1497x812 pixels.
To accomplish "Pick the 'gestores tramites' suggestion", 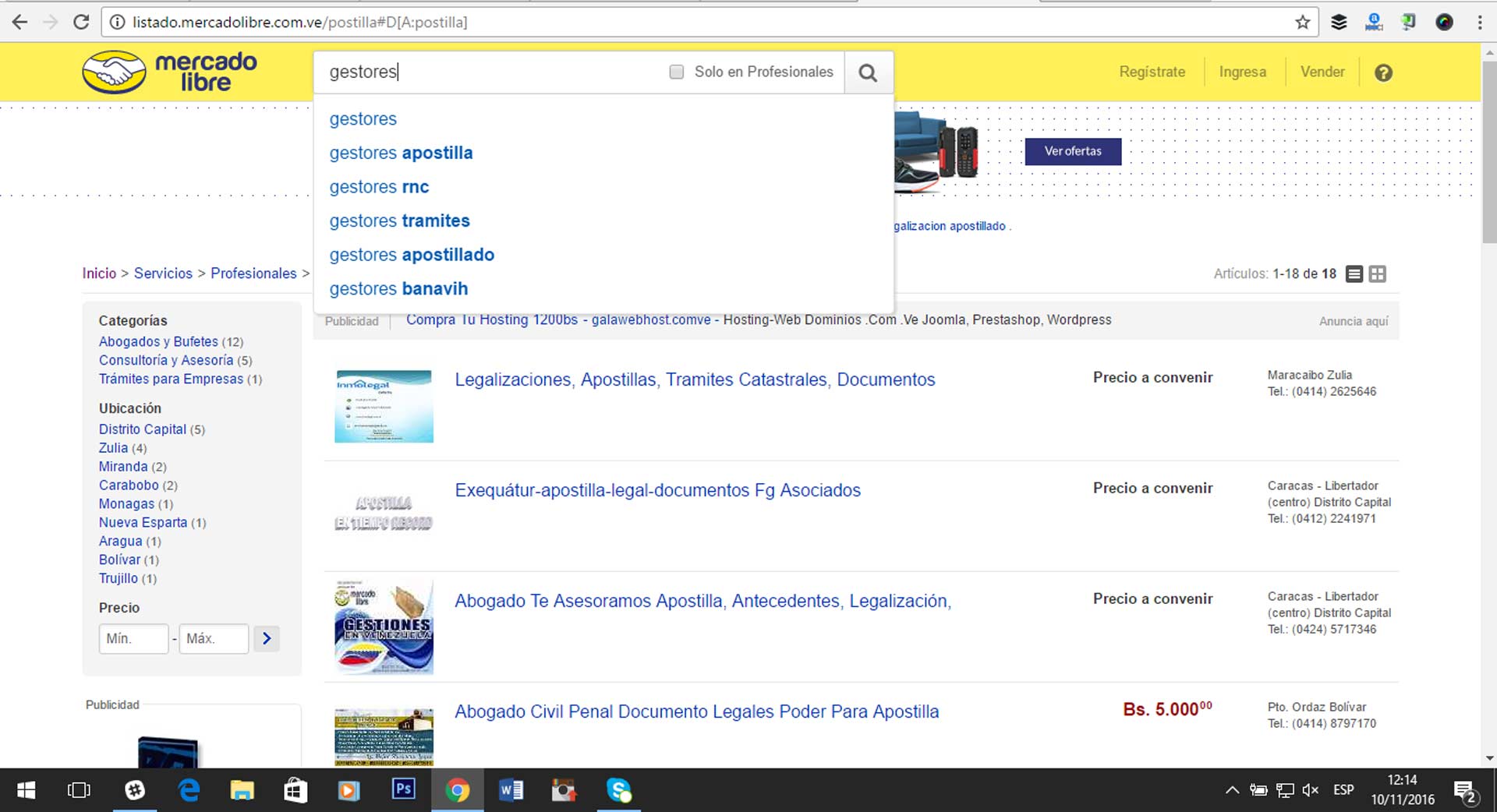I will coord(399,221).
